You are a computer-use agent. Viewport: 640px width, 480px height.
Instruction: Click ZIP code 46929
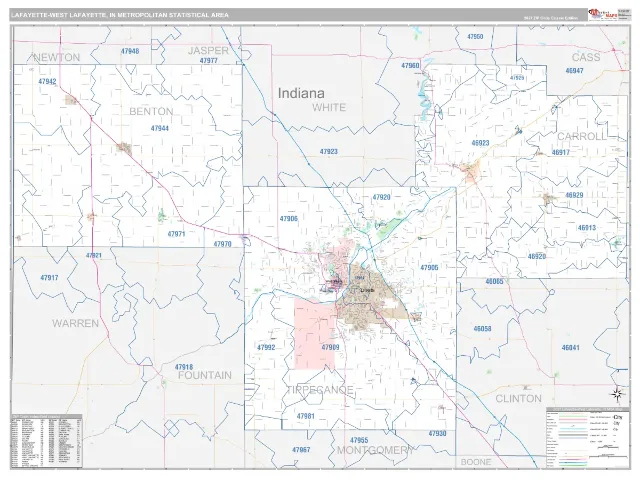[574, 196]
